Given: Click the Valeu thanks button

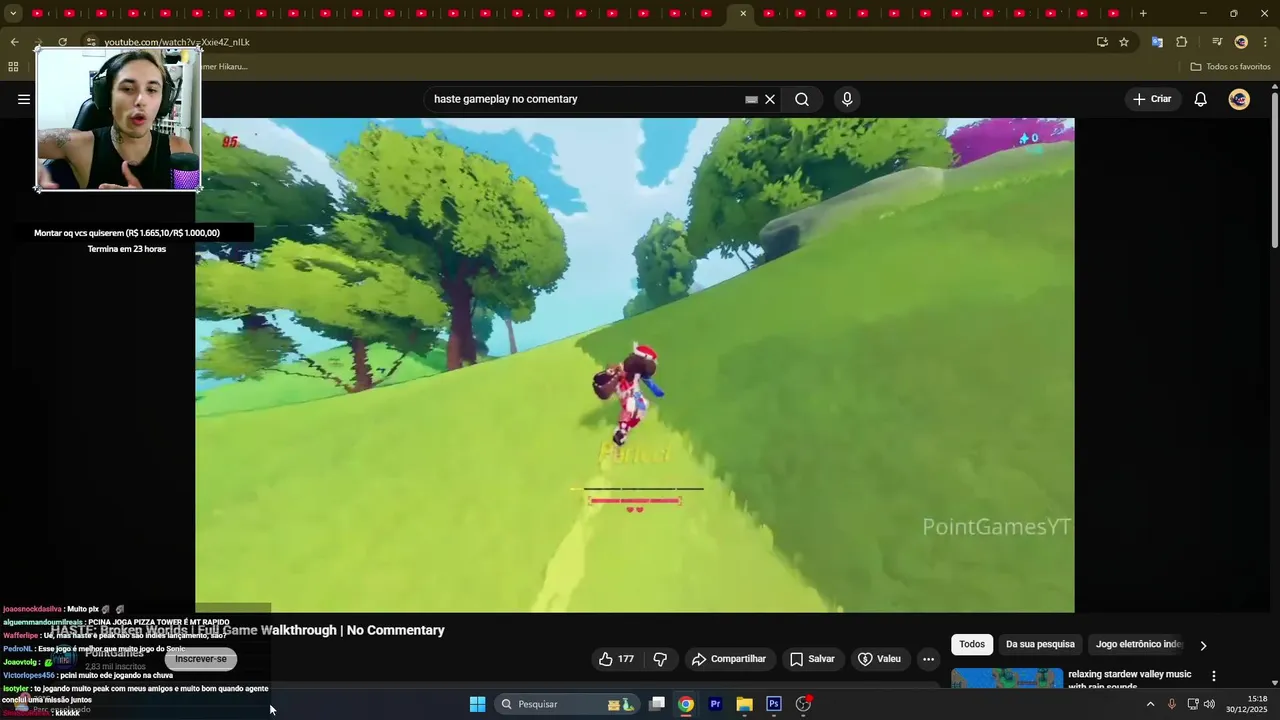Looking at the screenshot, I should pos(879,659).
